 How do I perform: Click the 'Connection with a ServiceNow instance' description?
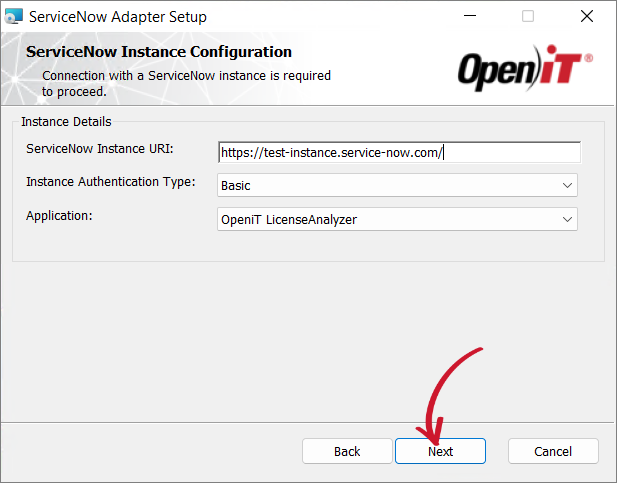tap(186, 83)
